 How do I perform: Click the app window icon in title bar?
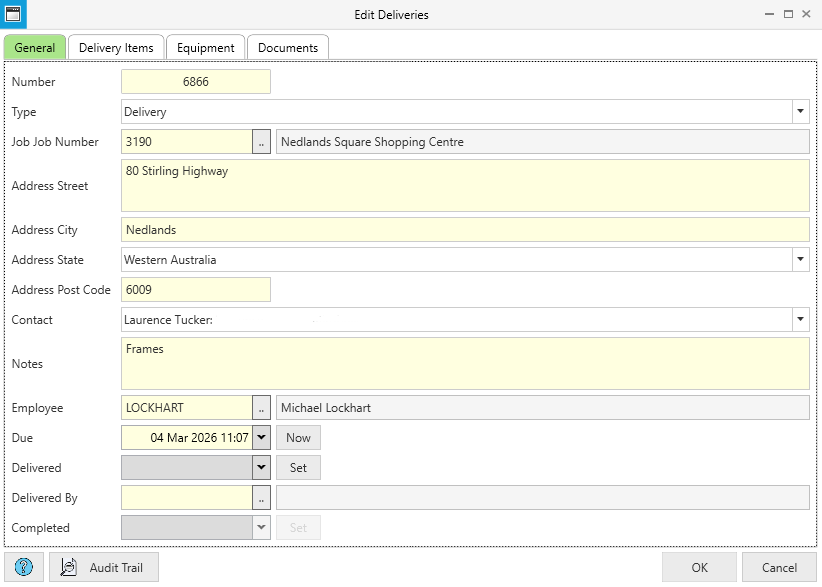pyautogui.click(x=13, y=14)
